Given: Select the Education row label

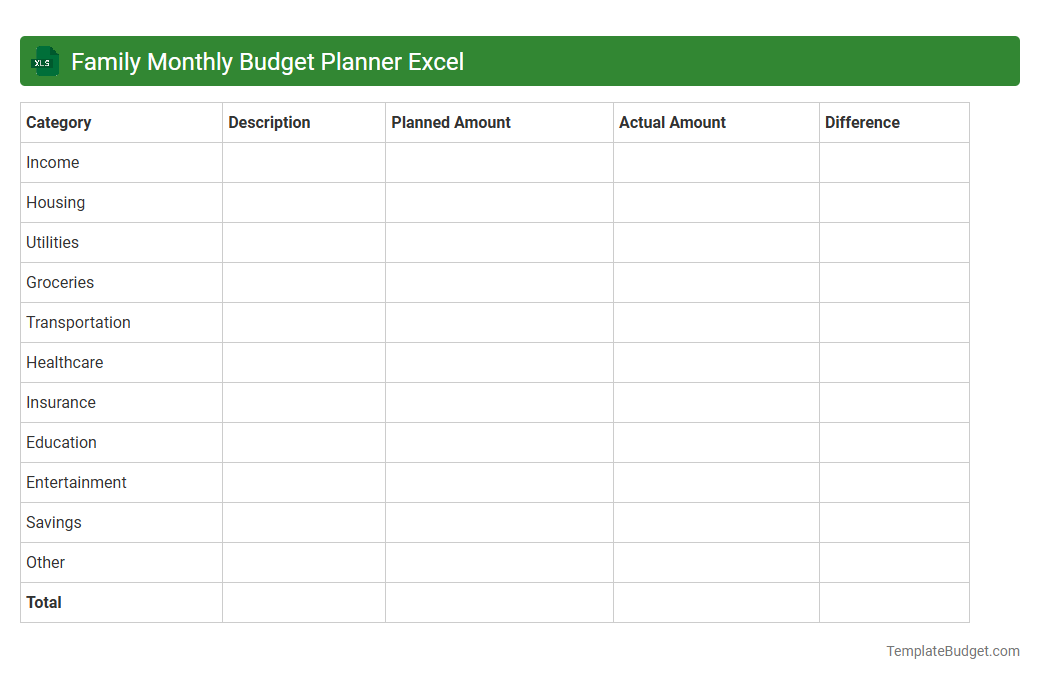Looking at the screenshot, I should [61, 442].
